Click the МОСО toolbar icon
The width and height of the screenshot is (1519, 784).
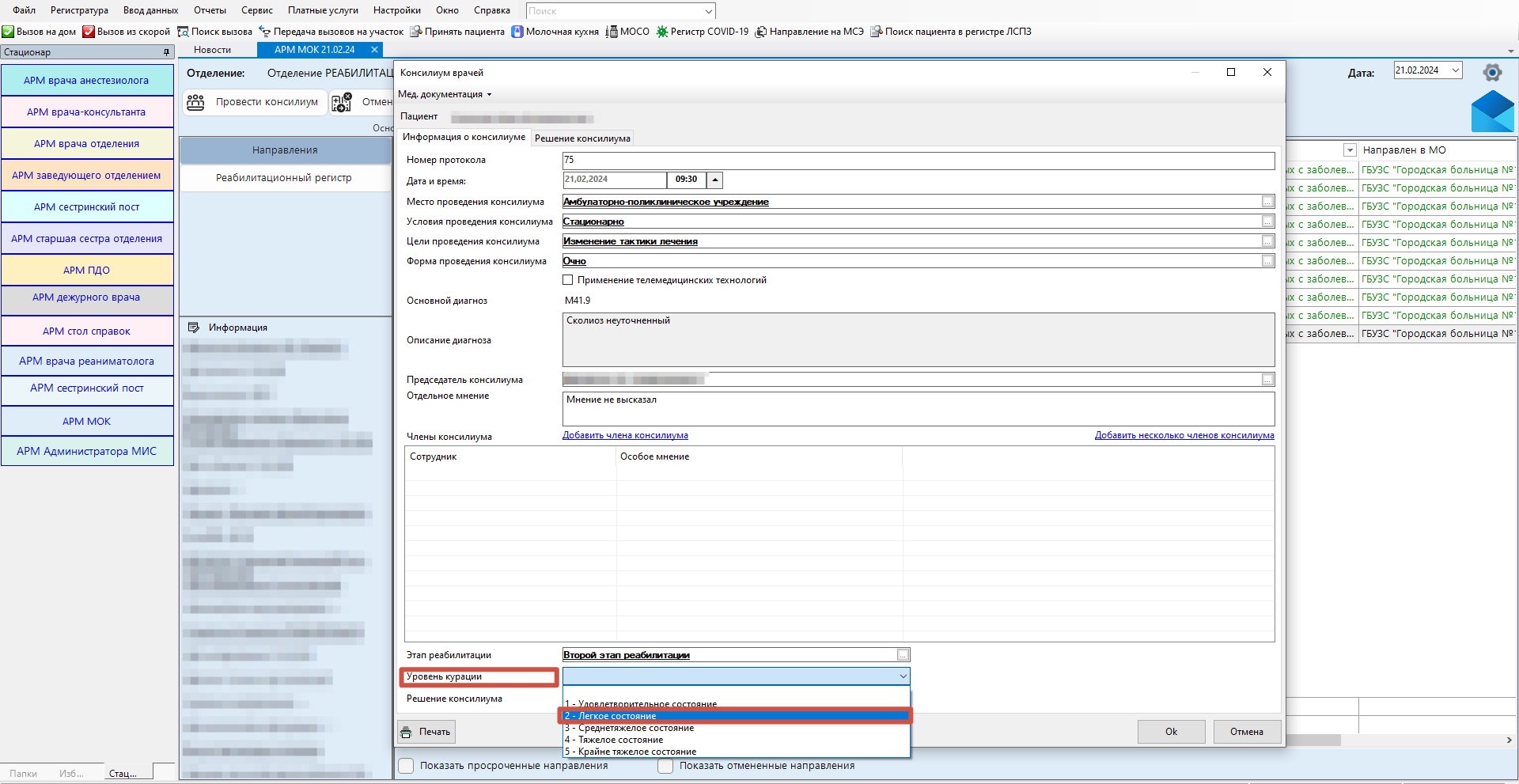(x=612, y=32)
